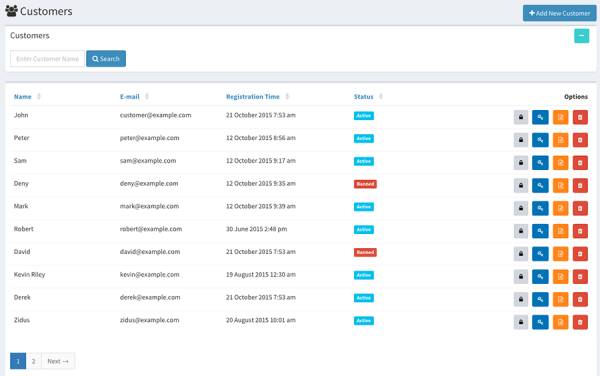The height and width of the screenshot is (376, 600).
Task: Go to pagination page 2
Action: point(34,361)
